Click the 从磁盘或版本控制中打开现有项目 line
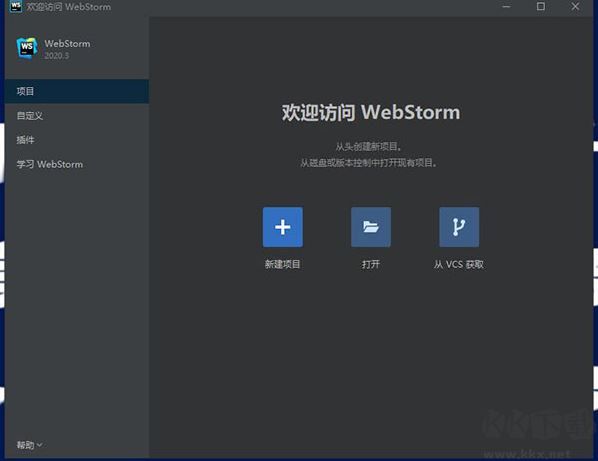This screenshot has height=461, width=598. click(x=368, y=163)
